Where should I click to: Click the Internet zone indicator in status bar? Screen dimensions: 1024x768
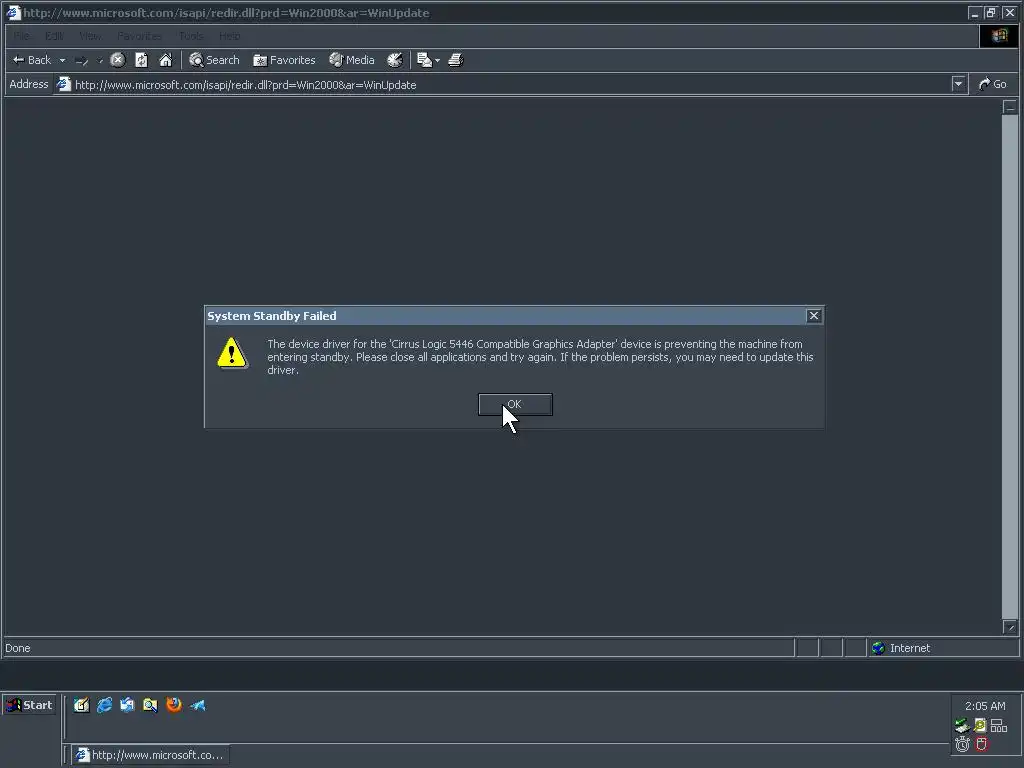click(942, 648)
